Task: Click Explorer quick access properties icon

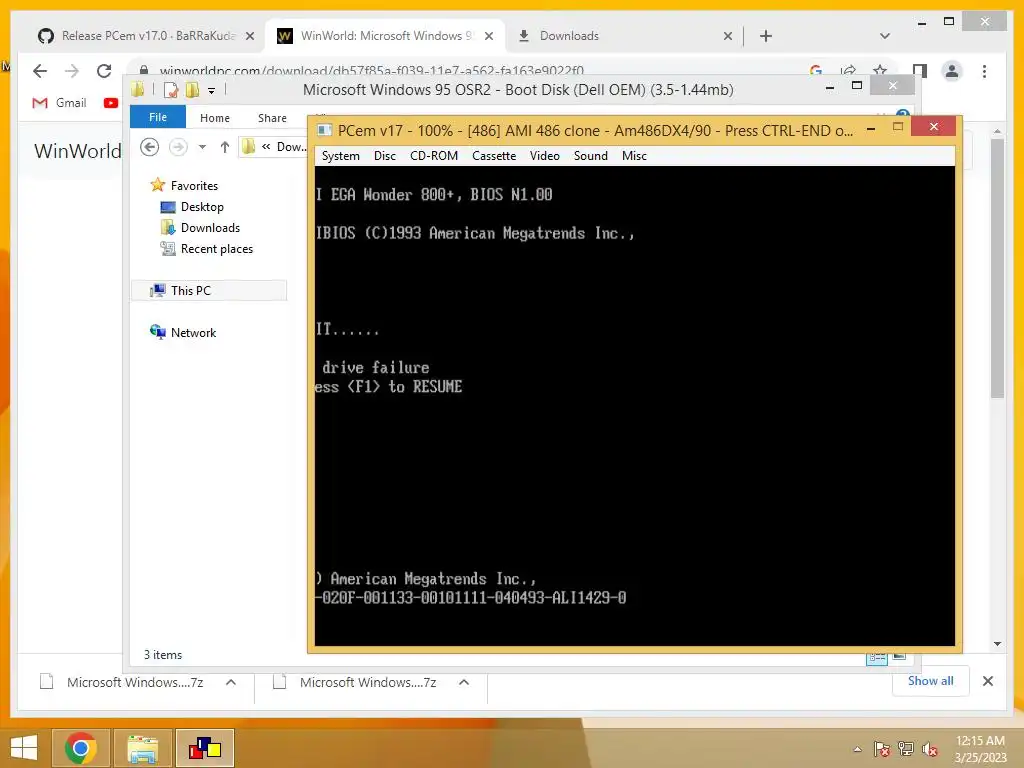Action: [x=171, y=89]
